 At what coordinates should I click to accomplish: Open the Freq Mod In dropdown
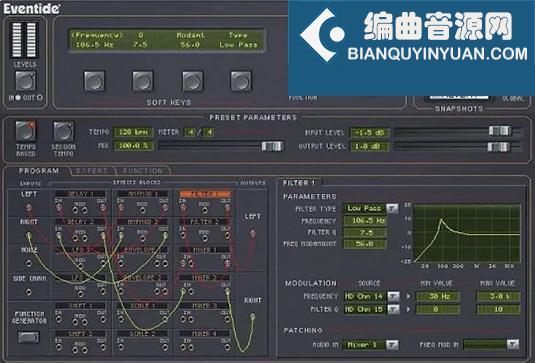point(513,344)
